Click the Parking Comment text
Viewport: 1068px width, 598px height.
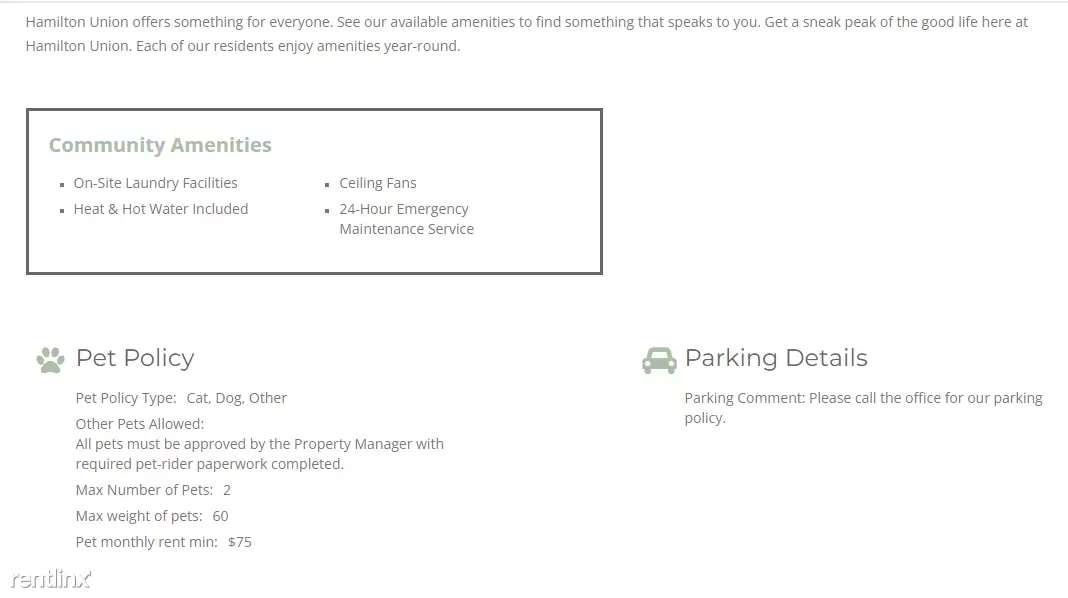pos(864,407)
